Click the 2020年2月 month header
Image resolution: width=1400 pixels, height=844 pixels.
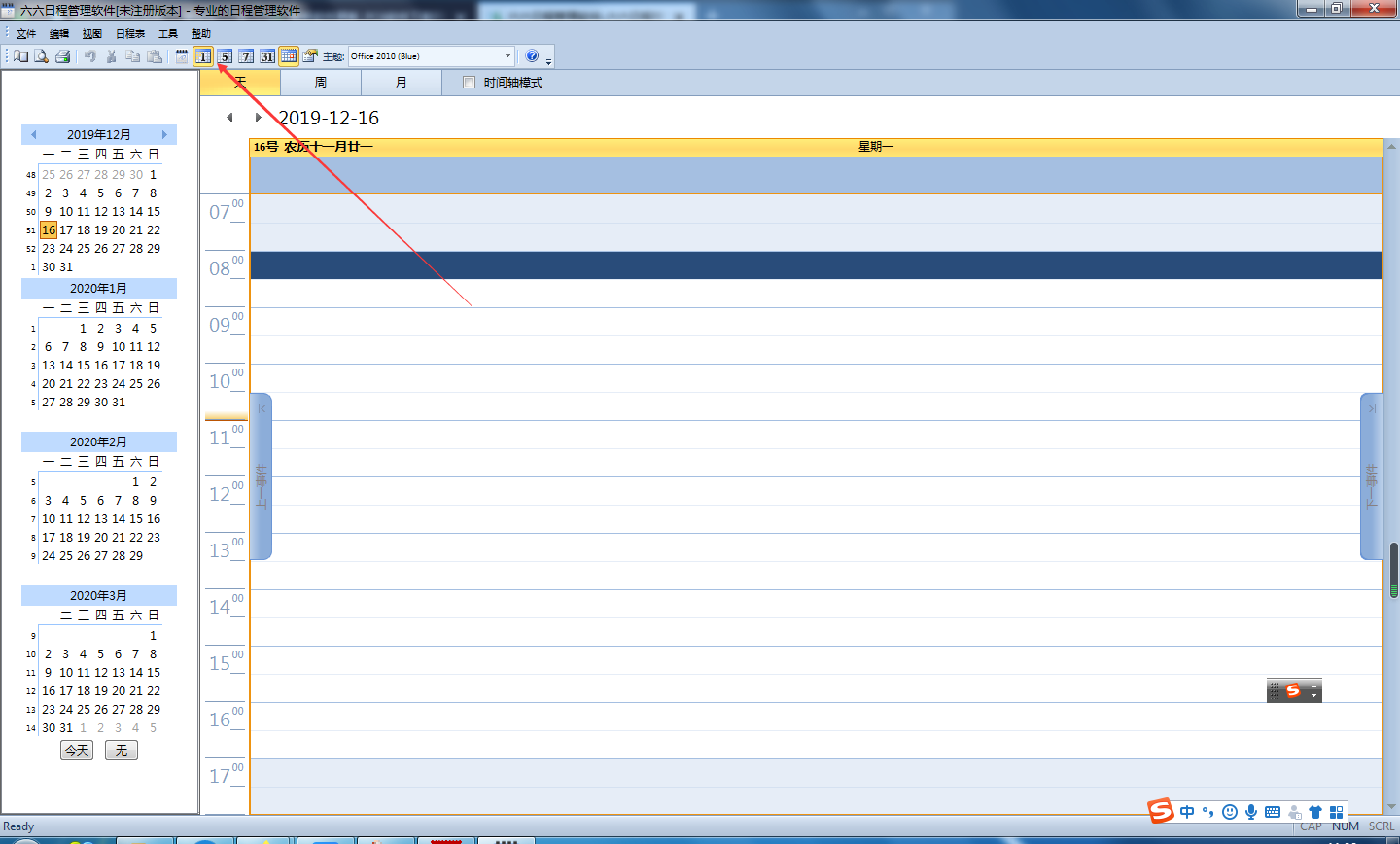coord(99,442)
